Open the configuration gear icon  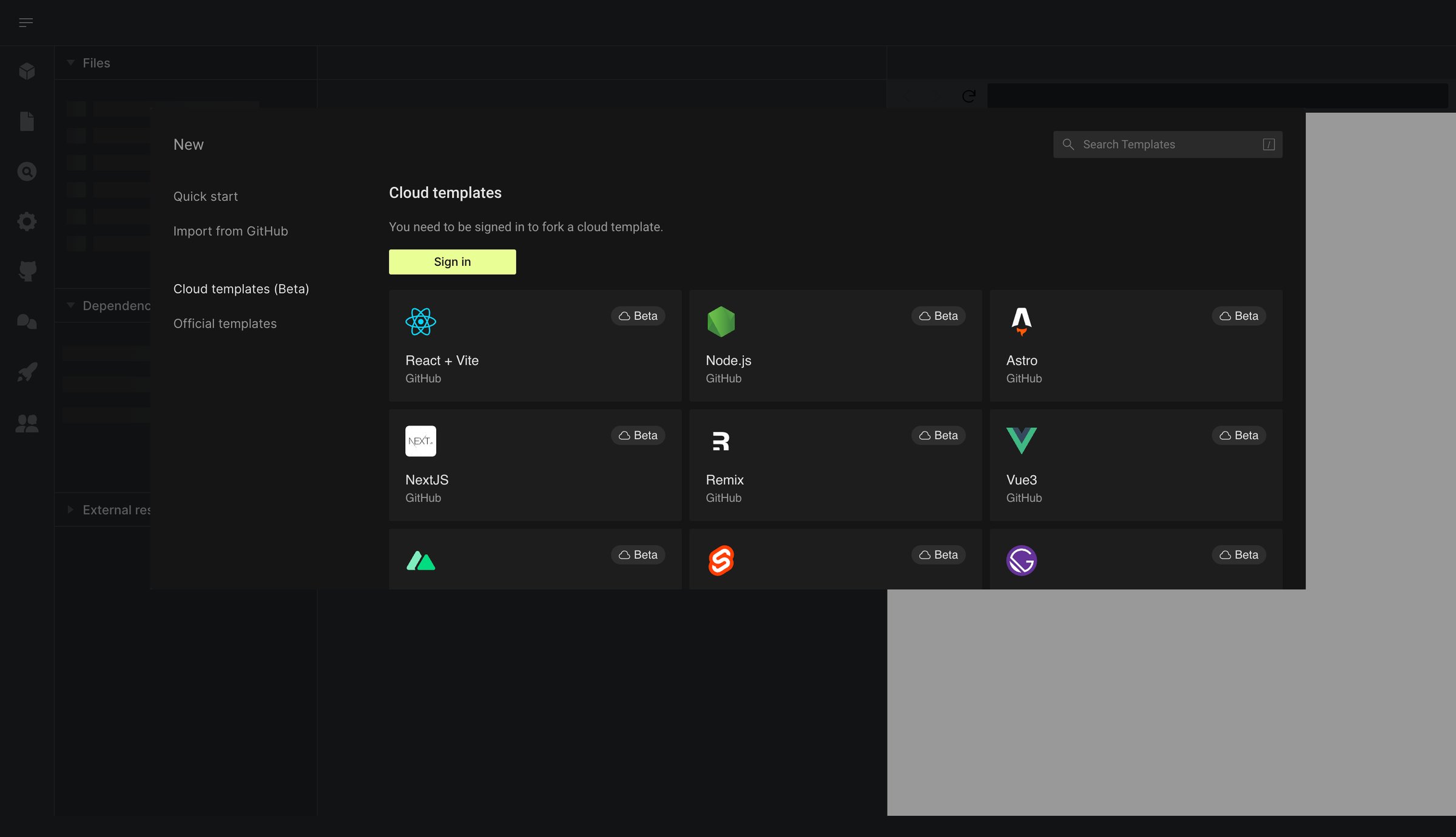[x=27, y=222]
